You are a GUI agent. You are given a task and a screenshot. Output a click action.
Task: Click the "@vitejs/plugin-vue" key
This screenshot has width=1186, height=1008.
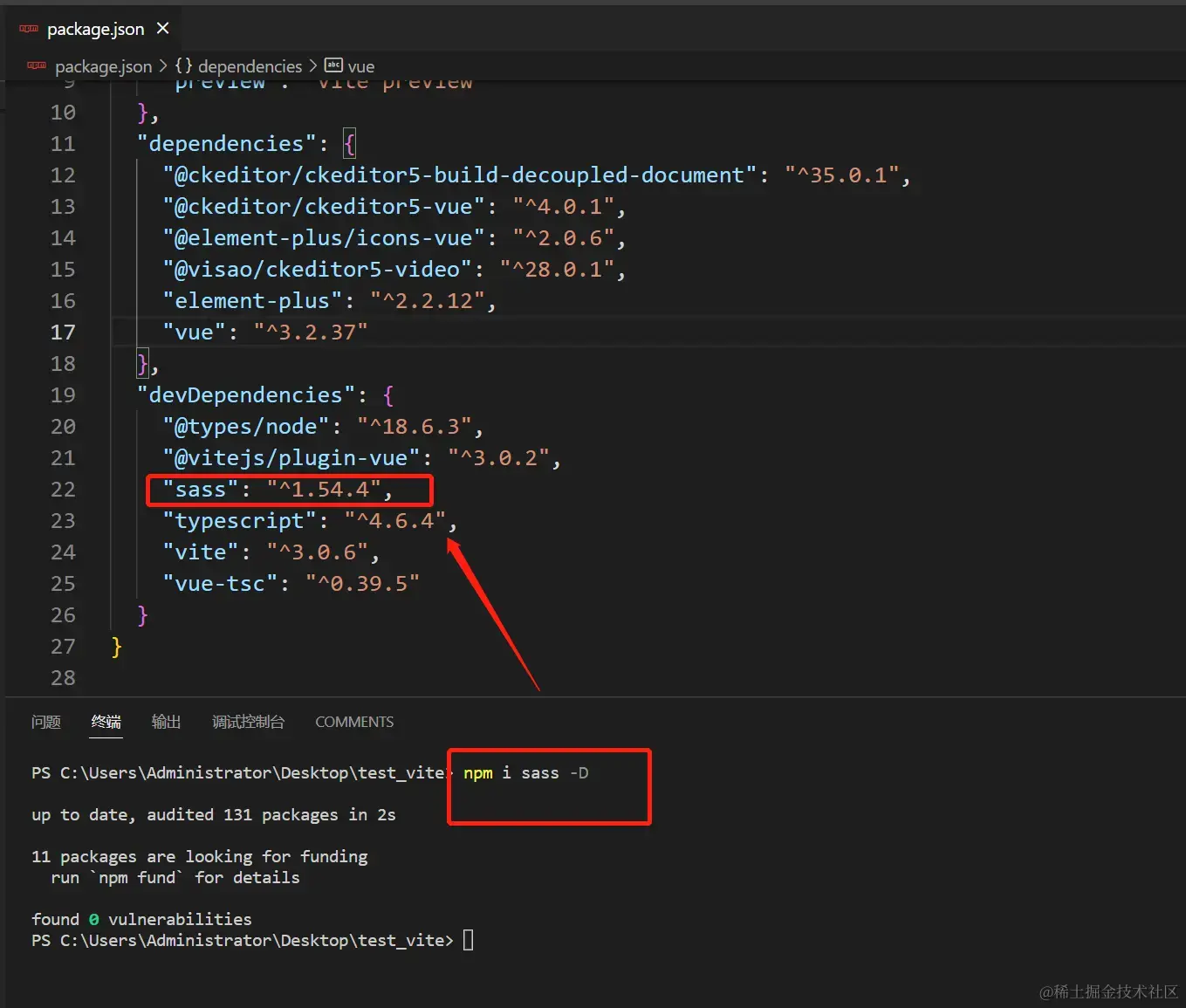[x=291, y=458]
